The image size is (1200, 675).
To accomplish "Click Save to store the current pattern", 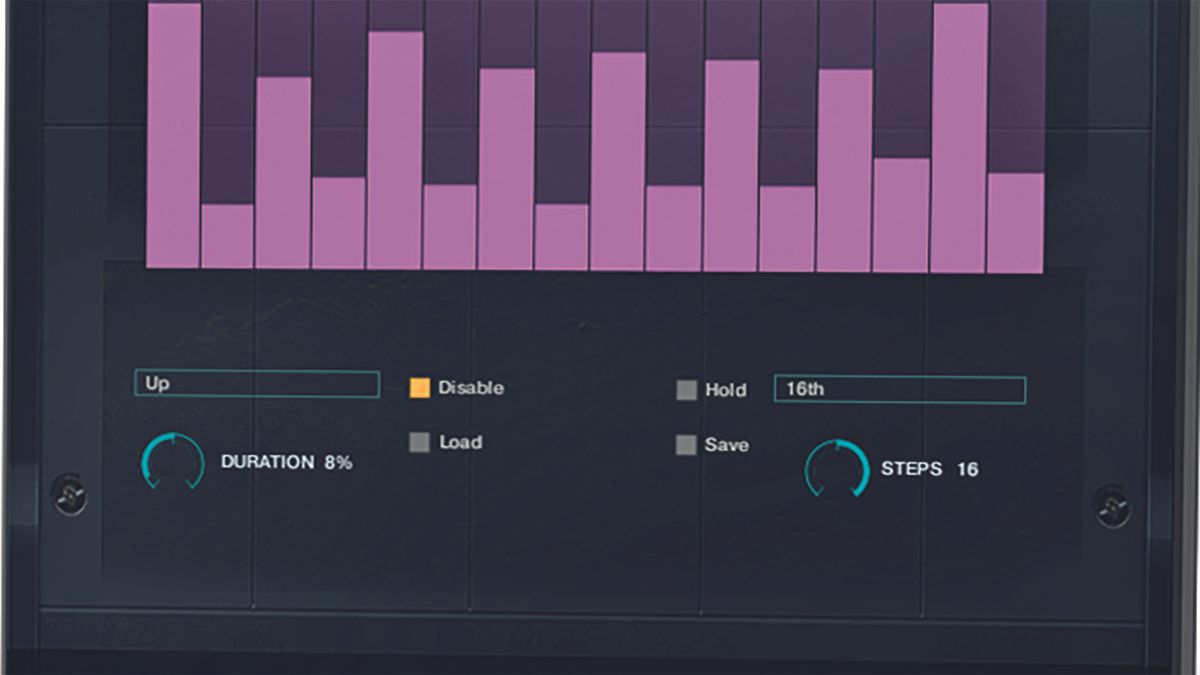I will click(x=687, y=445).
